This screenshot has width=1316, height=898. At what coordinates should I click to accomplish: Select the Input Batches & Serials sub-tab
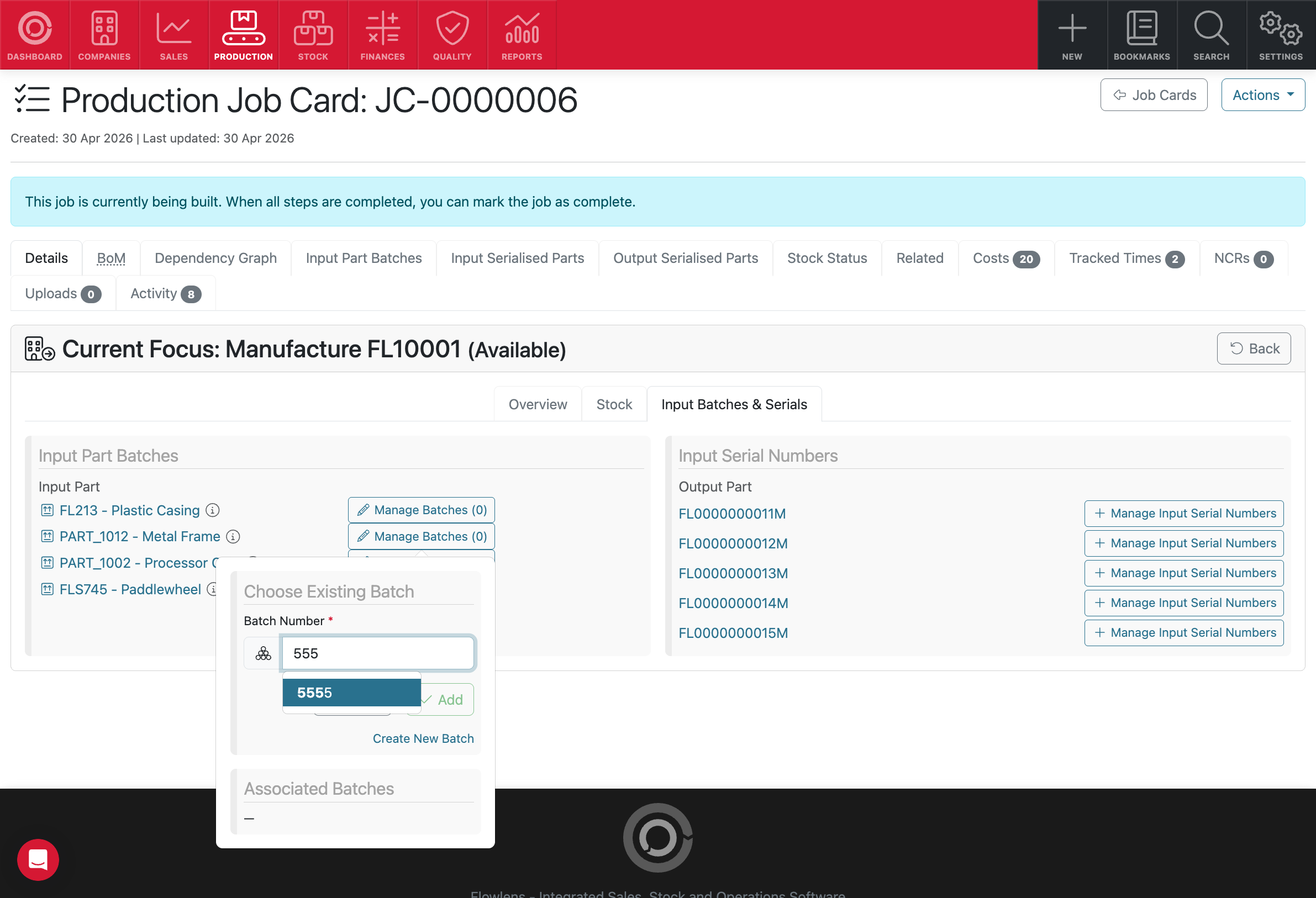tap(734, 404)
